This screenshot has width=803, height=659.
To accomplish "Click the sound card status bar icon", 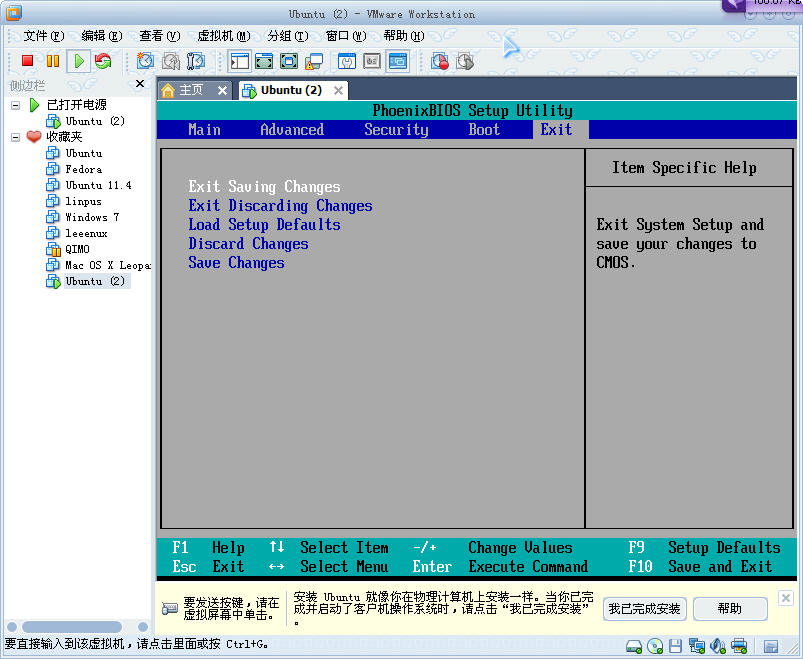I will tap(718, 646).
